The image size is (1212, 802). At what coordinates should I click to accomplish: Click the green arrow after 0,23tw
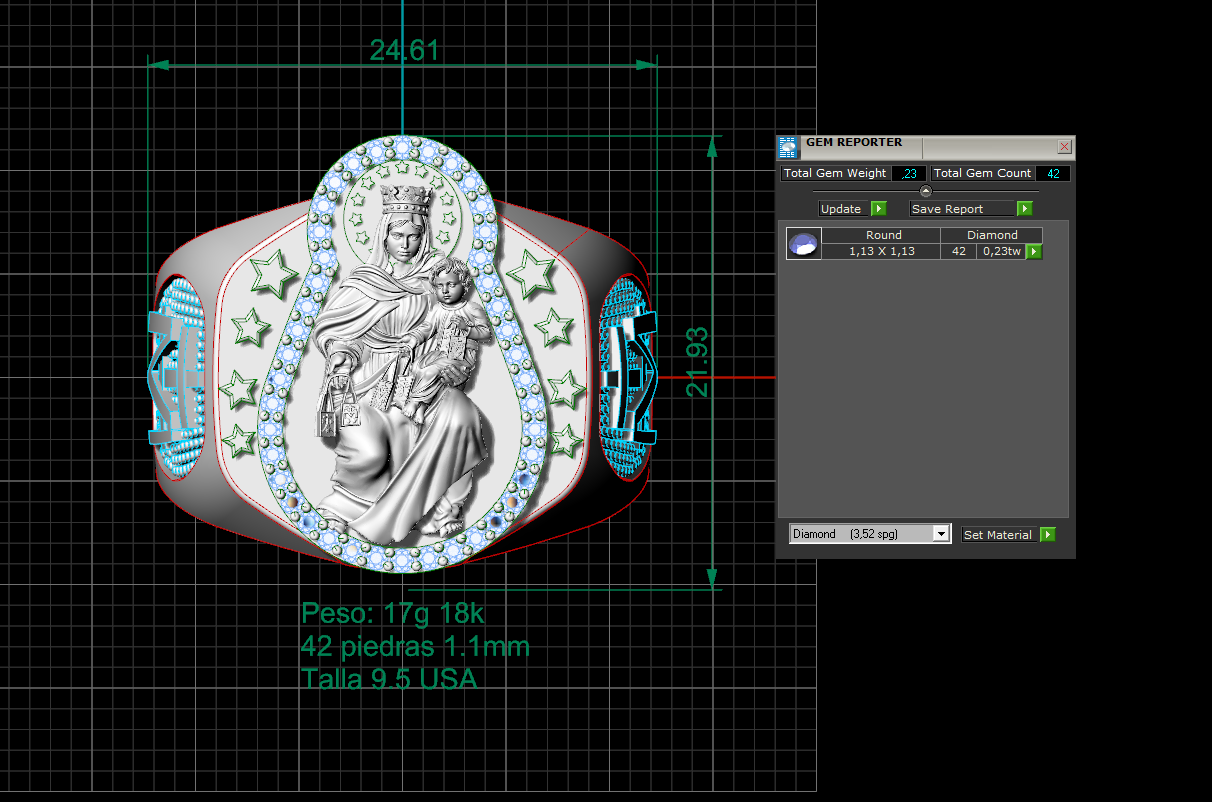[1034, 252]
